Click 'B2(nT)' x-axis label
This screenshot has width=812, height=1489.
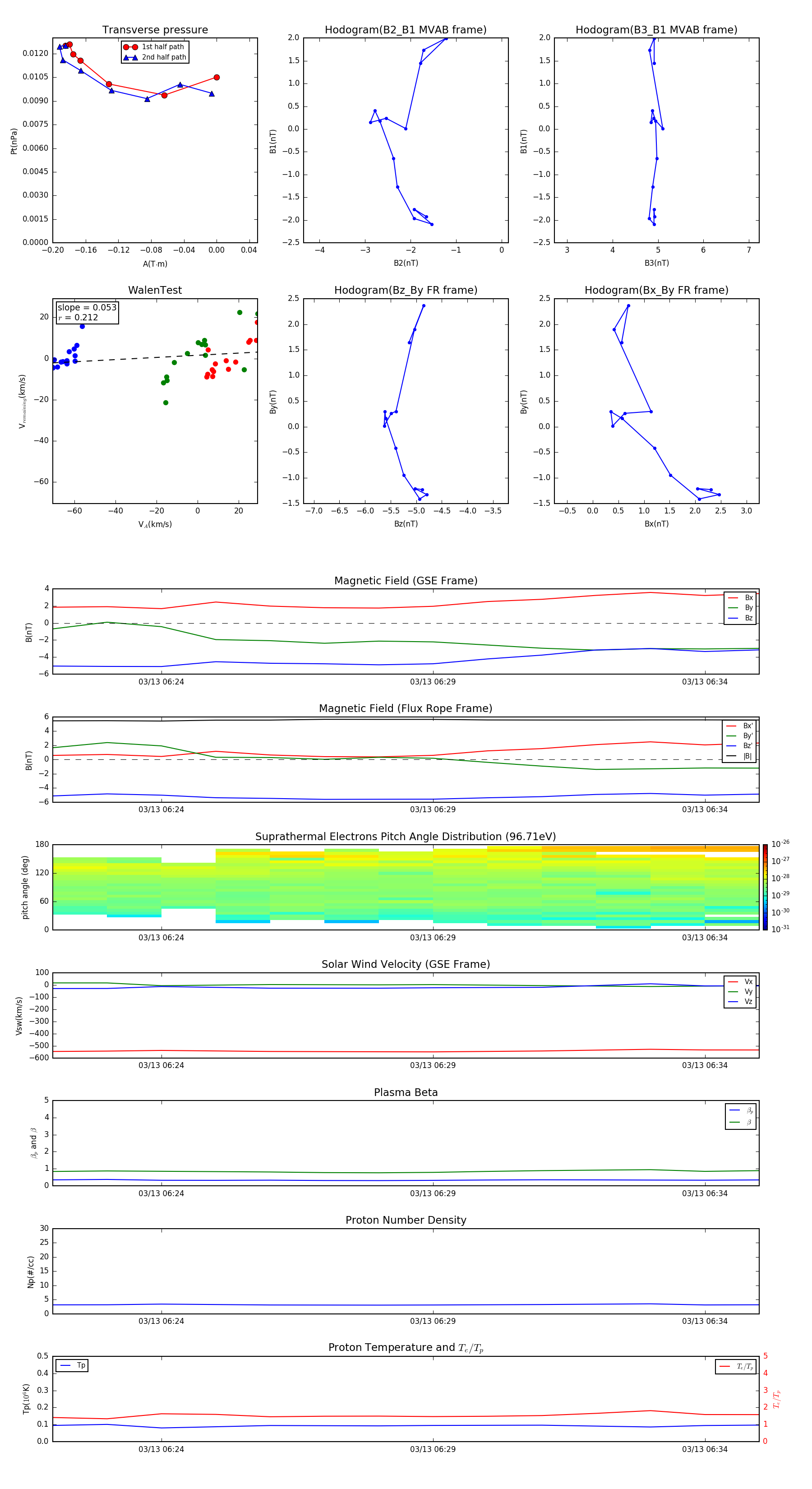click(x=406, y=263)
